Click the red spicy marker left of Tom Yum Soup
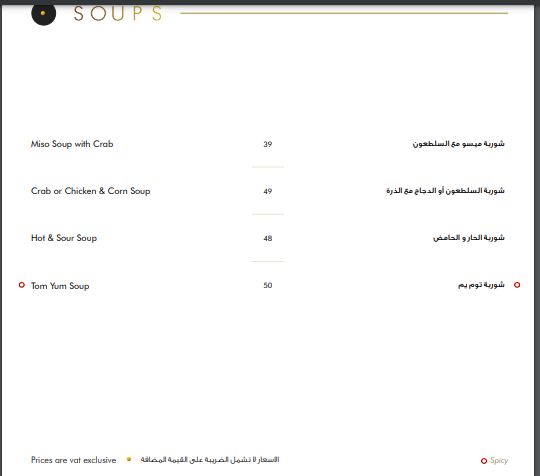This screenshot has height=476, width=540. [x=22, y=285]
